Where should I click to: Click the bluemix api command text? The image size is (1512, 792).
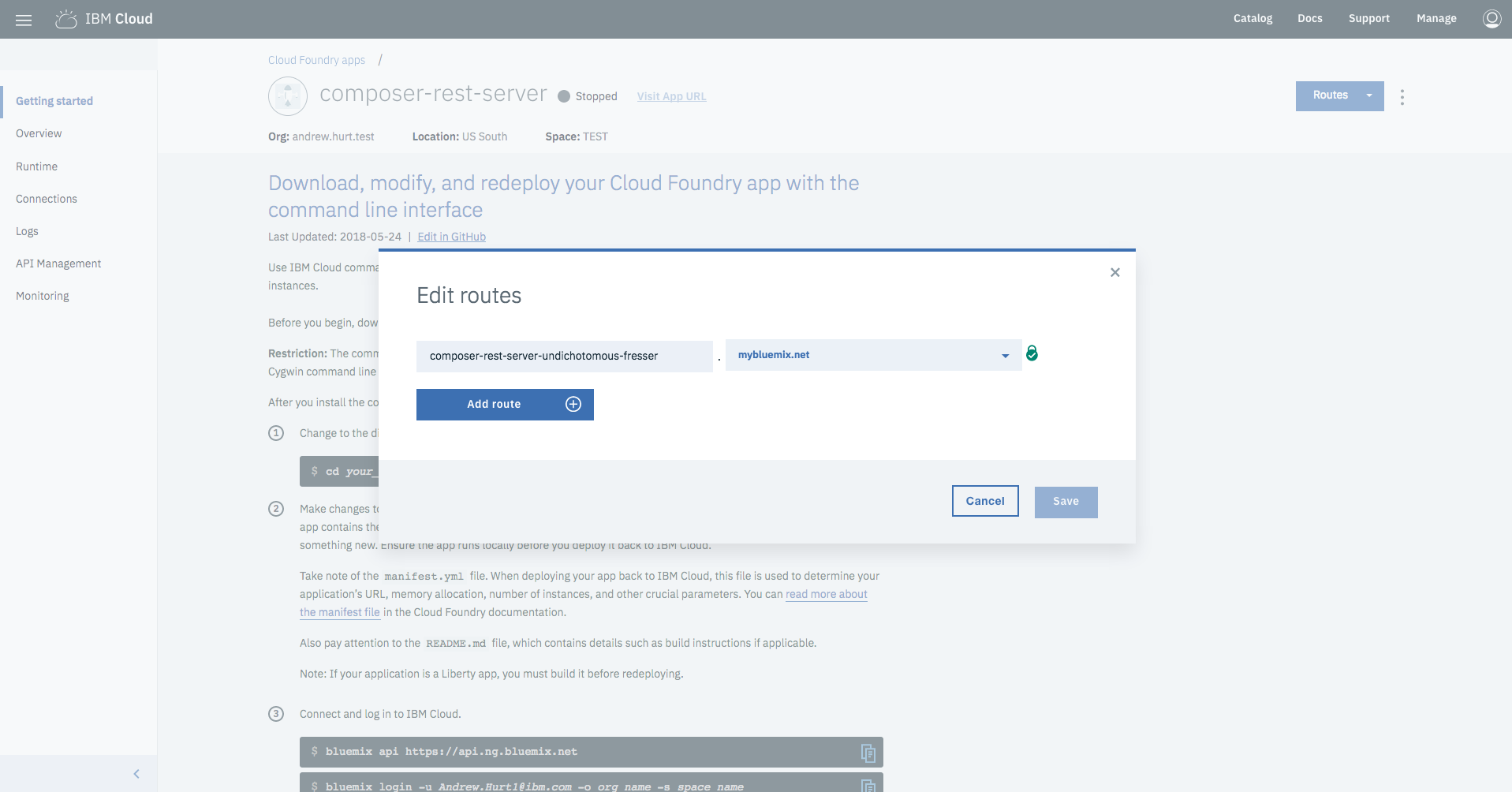point(451,752)
